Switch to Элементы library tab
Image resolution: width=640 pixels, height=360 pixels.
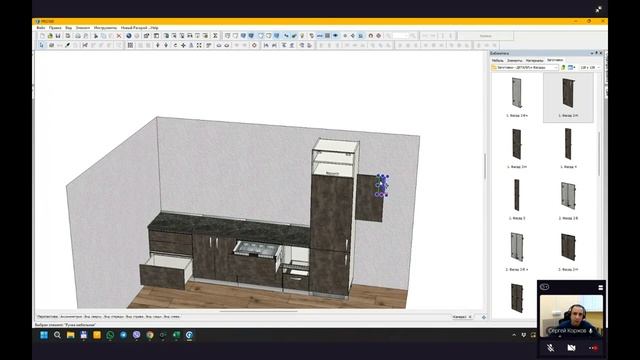514,60
